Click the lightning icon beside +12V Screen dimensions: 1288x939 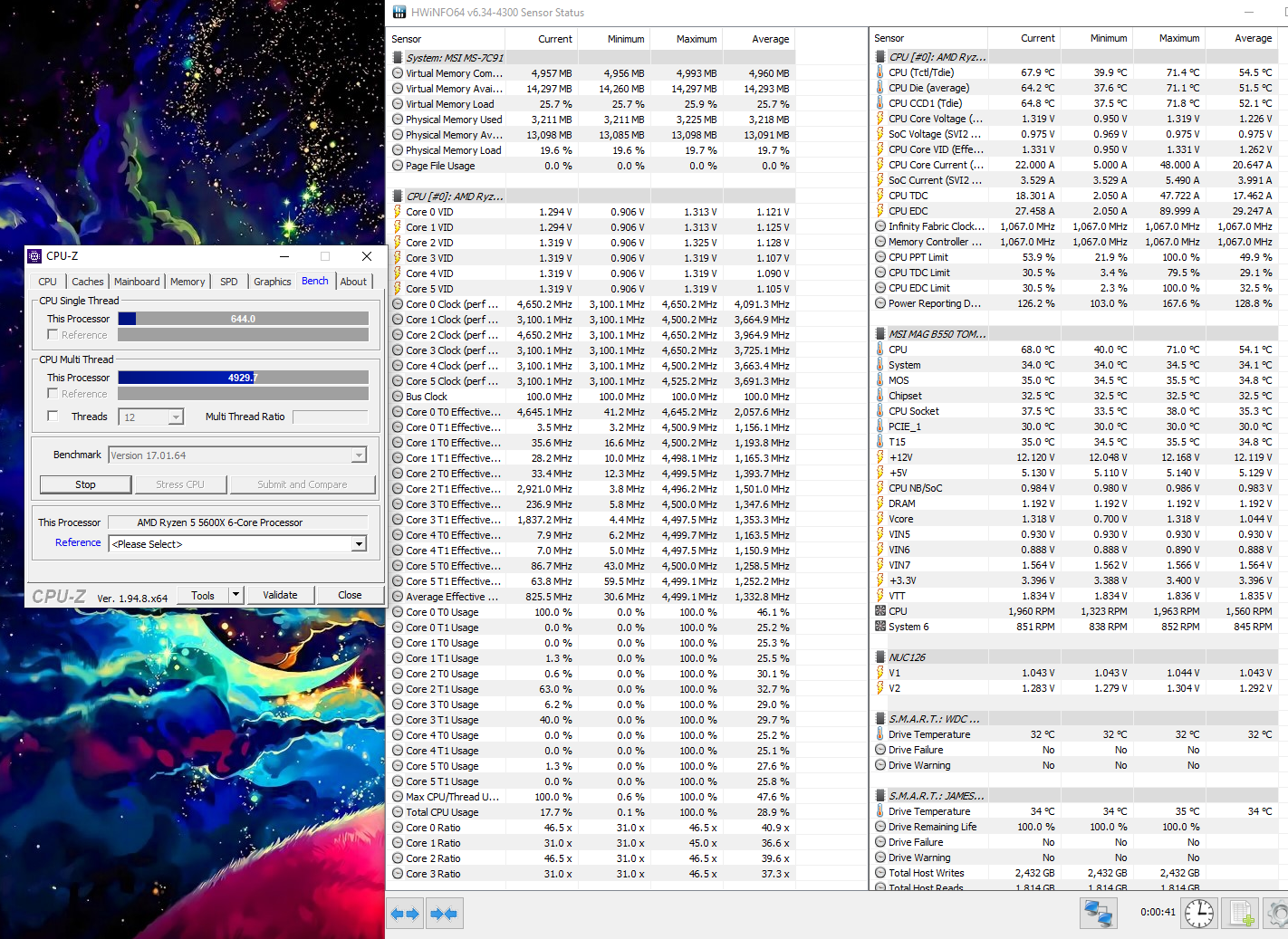tap(880, 457)
